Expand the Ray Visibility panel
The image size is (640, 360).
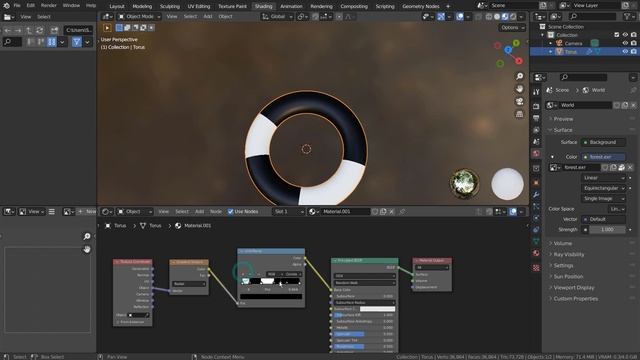569,254
